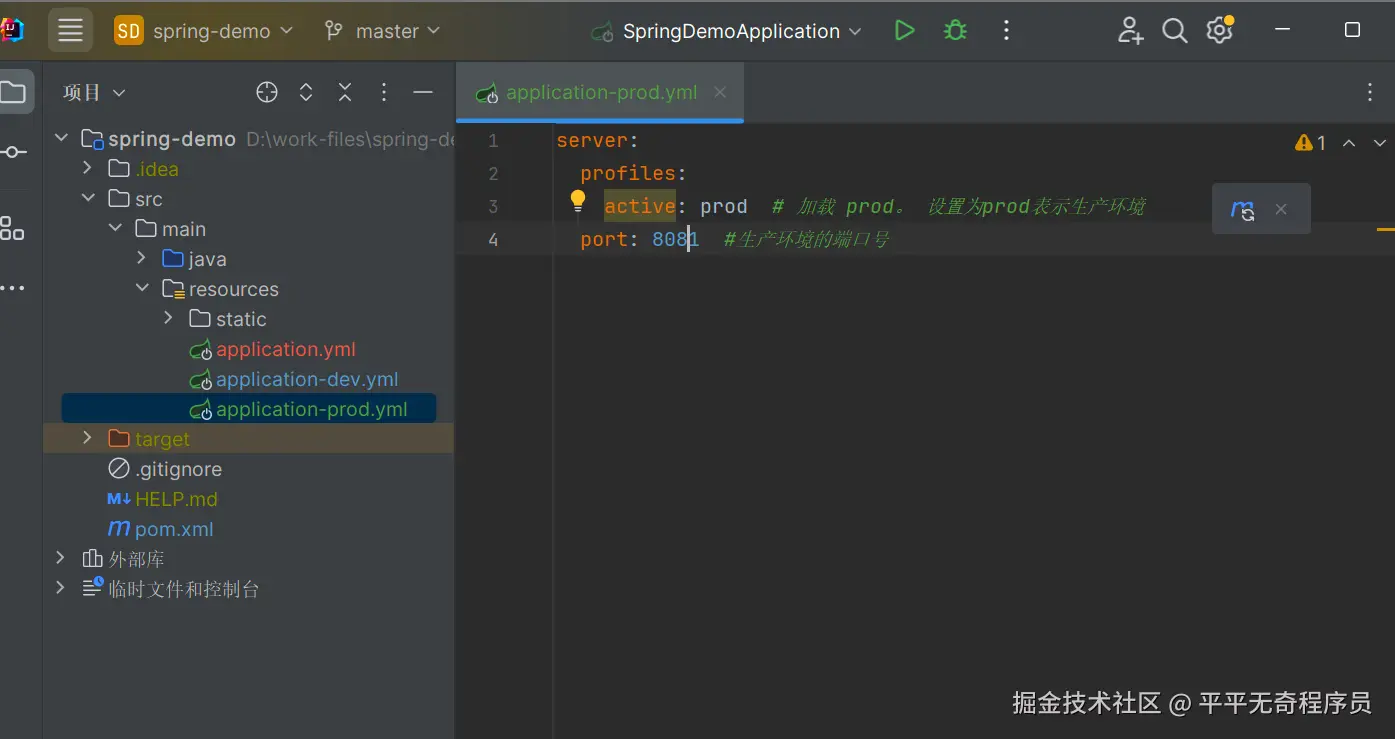Collapse the resources folder
1395x739 pixels.
[x=142, y=288]
